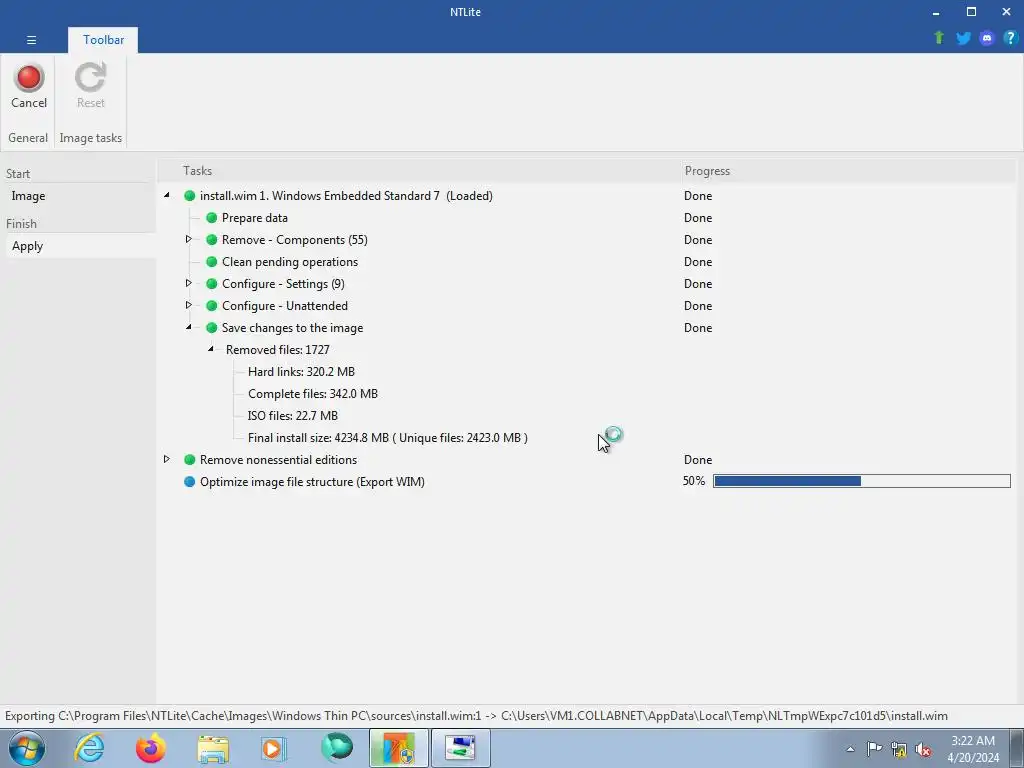Open the monitor app in taskbar
The image size is (1024, 768).
460,748
